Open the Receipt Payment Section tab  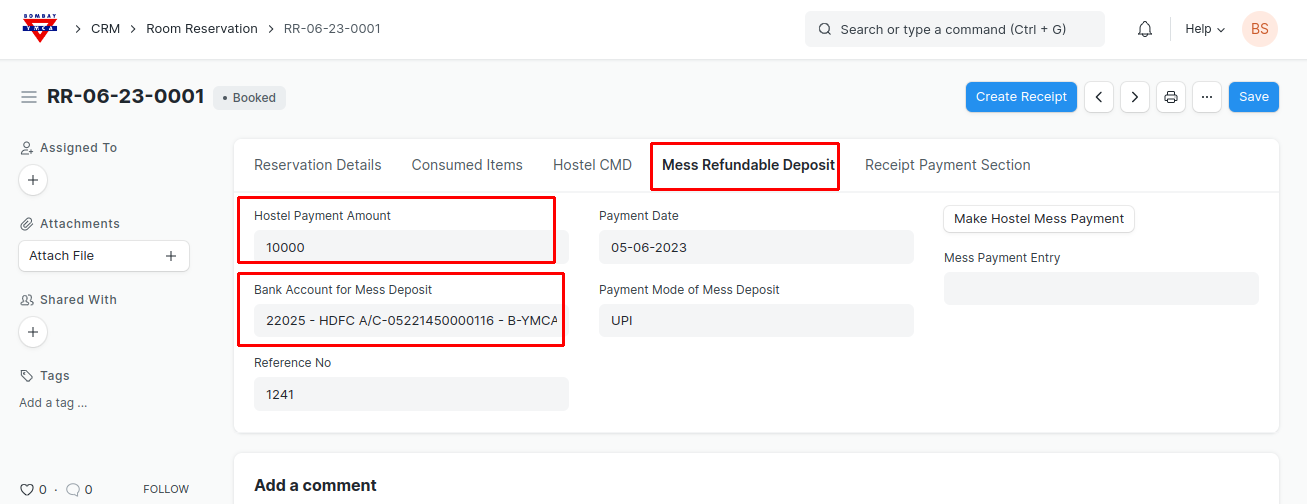pyautogui.click(x=947, y=165)
